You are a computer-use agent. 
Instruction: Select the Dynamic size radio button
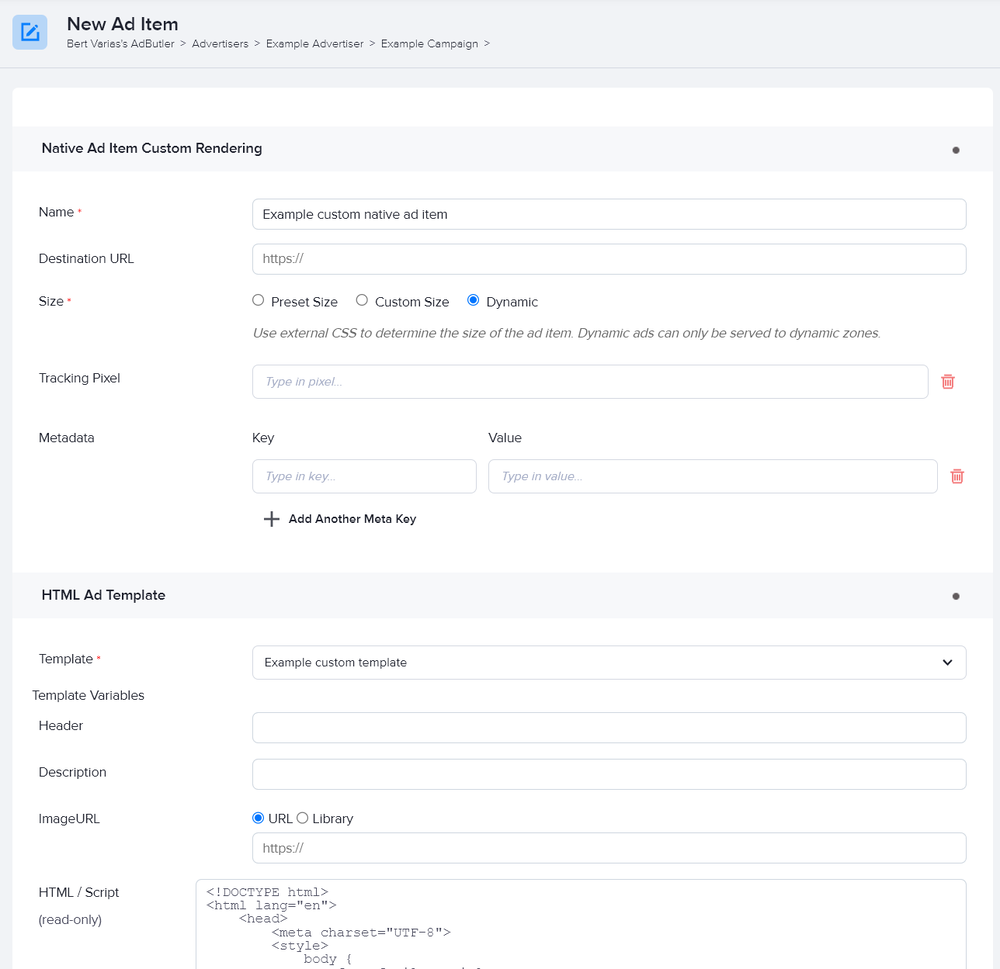click(474, 300)
